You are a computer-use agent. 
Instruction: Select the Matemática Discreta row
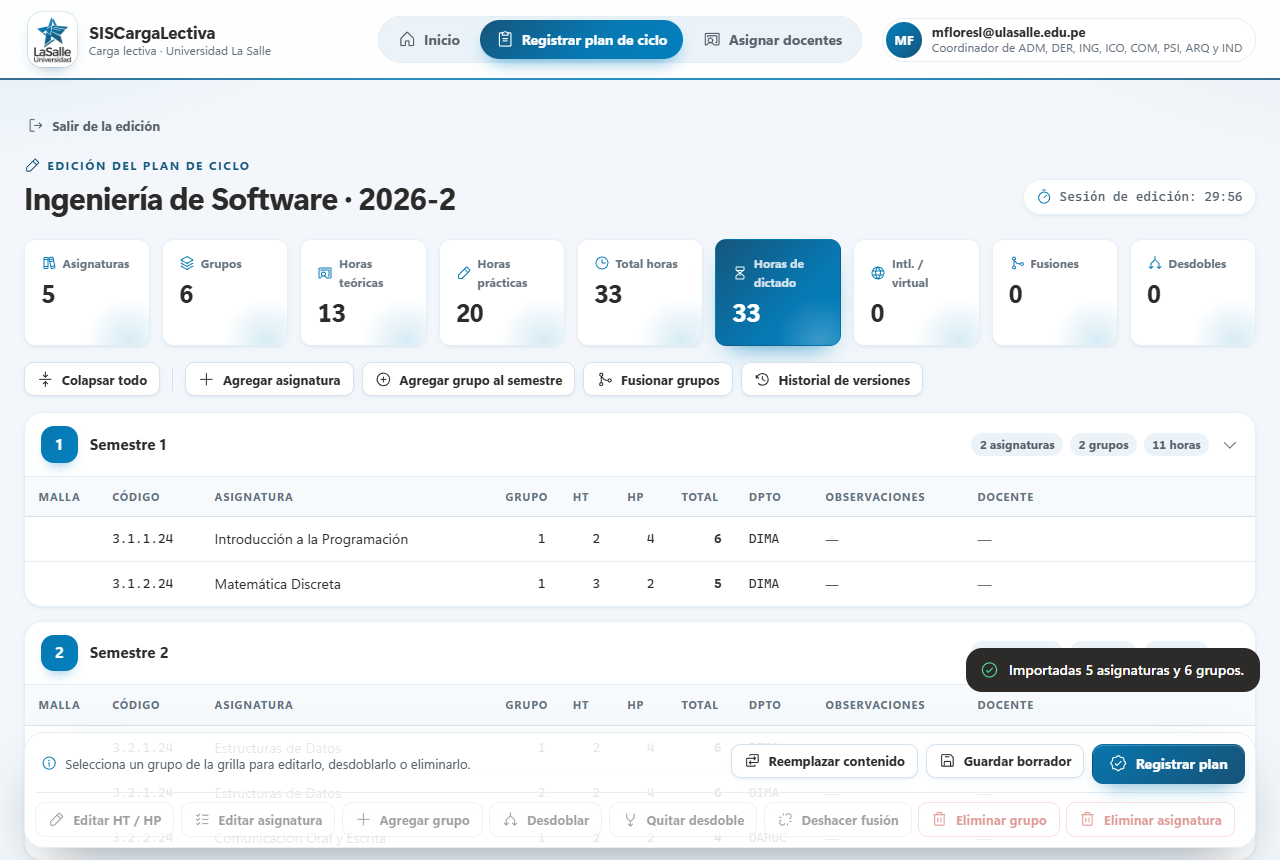[x=640, y=584]
